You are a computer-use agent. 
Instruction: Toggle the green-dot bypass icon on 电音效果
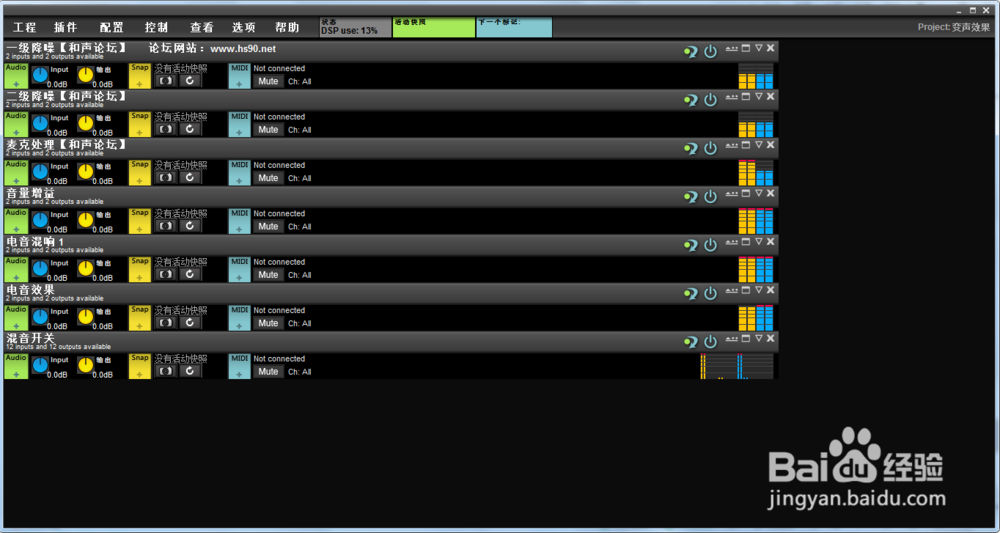tap(690, 294)
